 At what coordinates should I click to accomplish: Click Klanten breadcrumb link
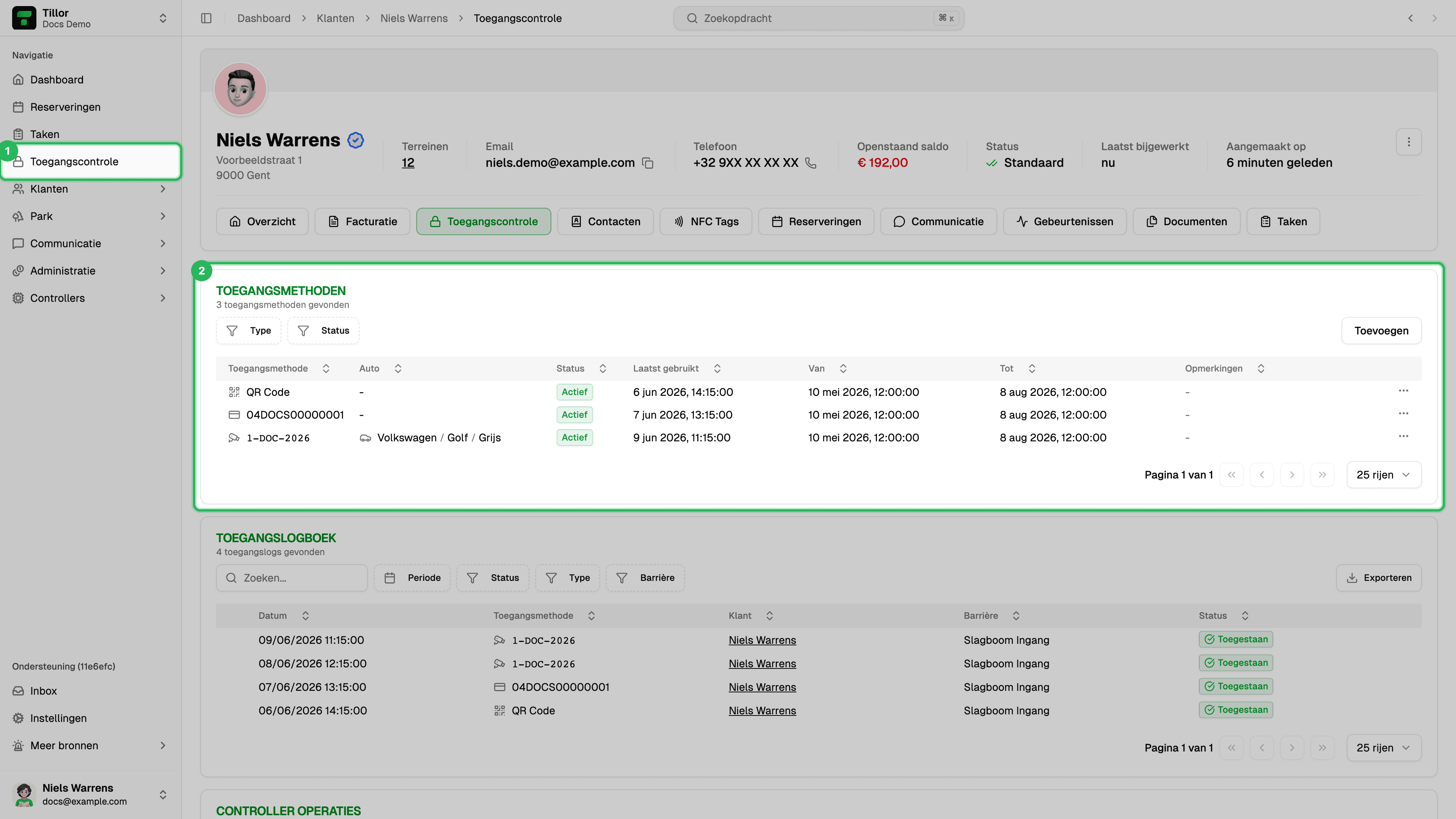coord(335,18)
